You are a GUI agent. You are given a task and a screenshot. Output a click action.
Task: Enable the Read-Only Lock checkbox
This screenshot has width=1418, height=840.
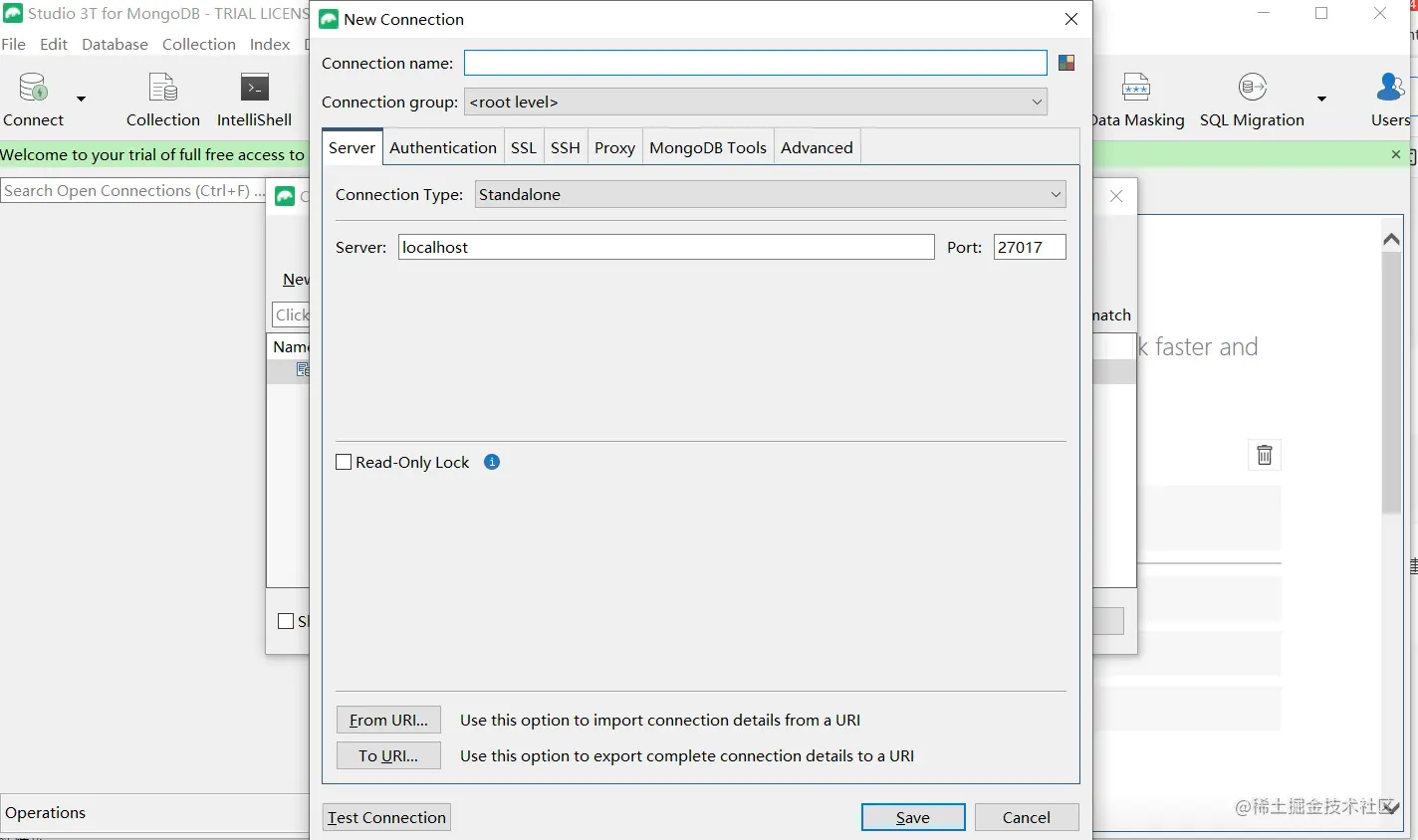coord(344,462)
